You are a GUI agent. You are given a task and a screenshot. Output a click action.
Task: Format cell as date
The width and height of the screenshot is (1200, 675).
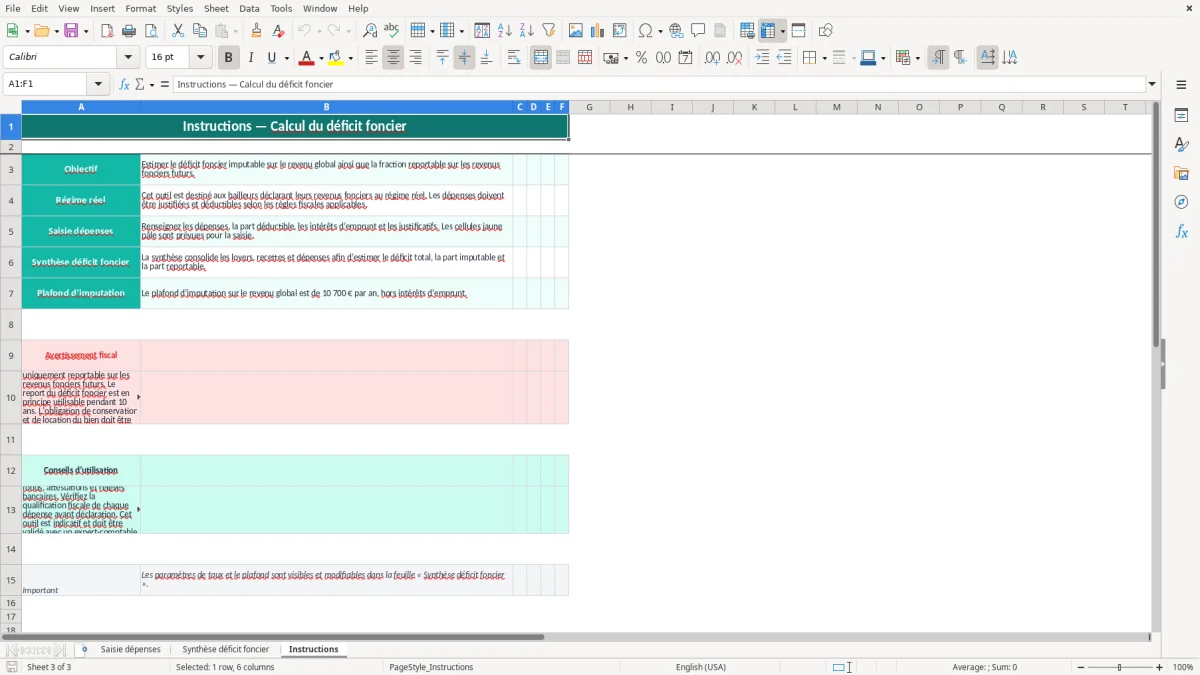(686, 58)
